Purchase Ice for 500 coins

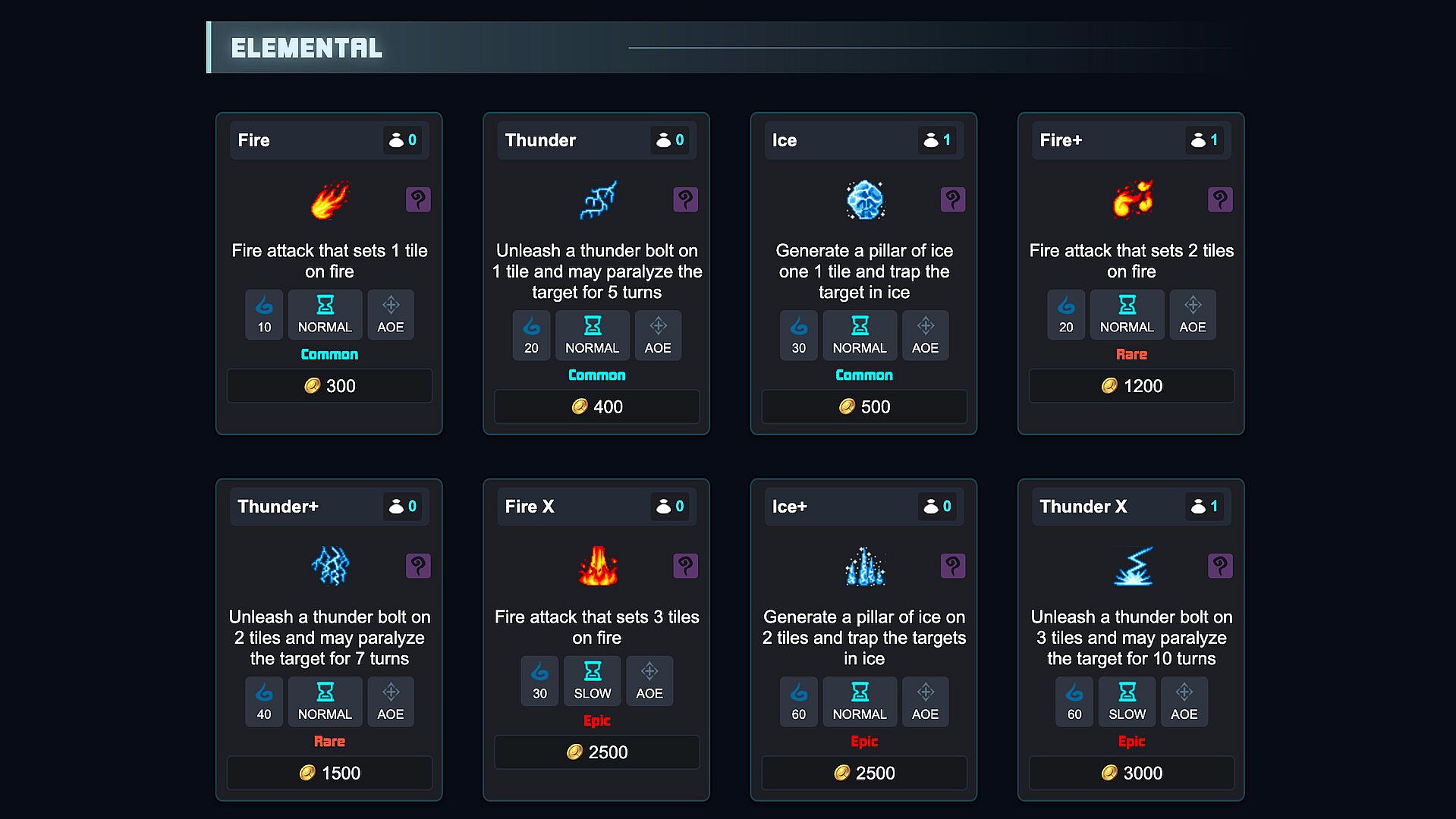pos(864,406)
